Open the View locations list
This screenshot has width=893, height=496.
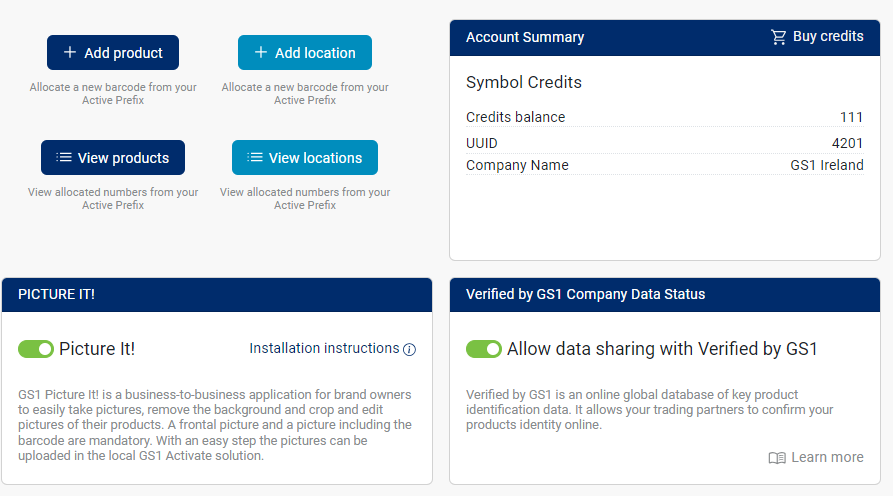tap(305, 157)
